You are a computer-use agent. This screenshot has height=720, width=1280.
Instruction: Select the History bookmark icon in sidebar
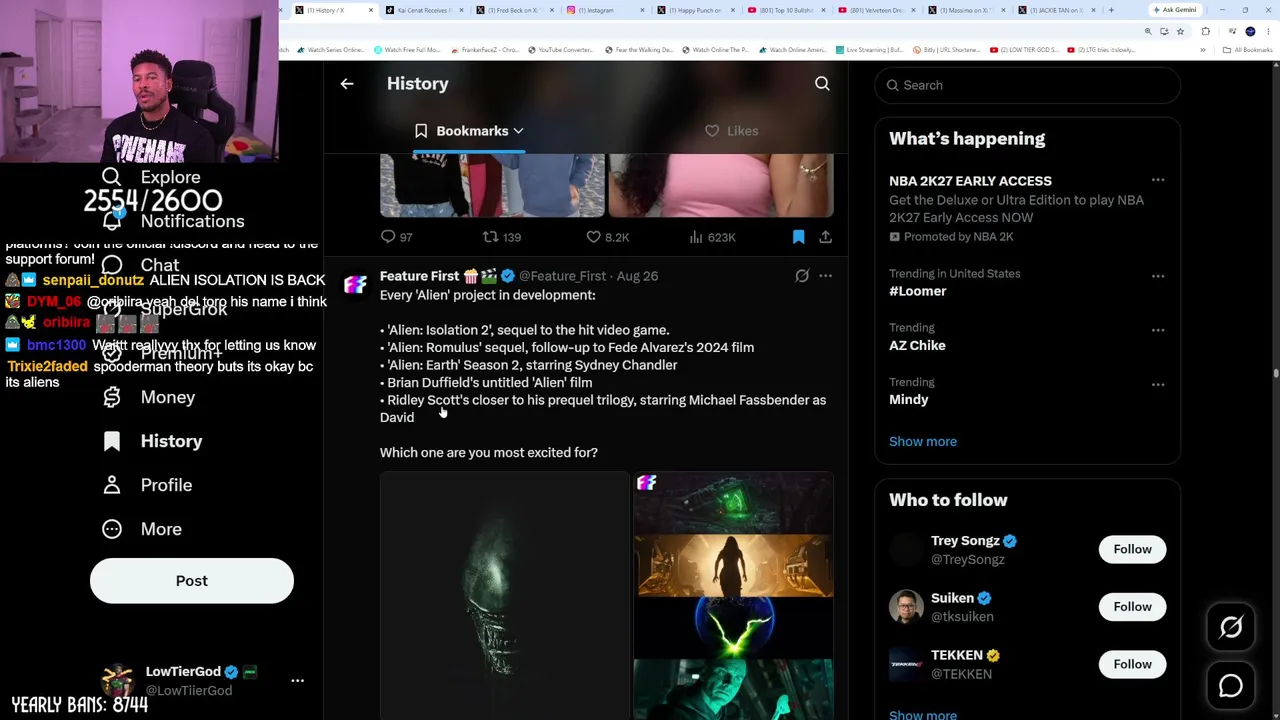coord(112,441)
